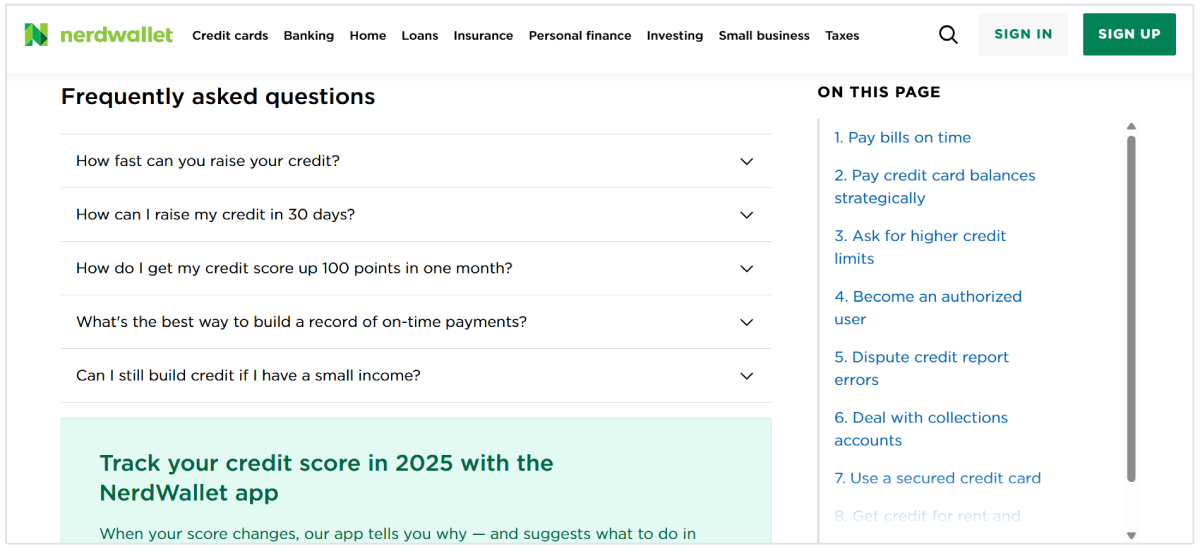Click the NerdWallet logo icon
Screen dimensions: 1200x549
(x=36, y=35)
